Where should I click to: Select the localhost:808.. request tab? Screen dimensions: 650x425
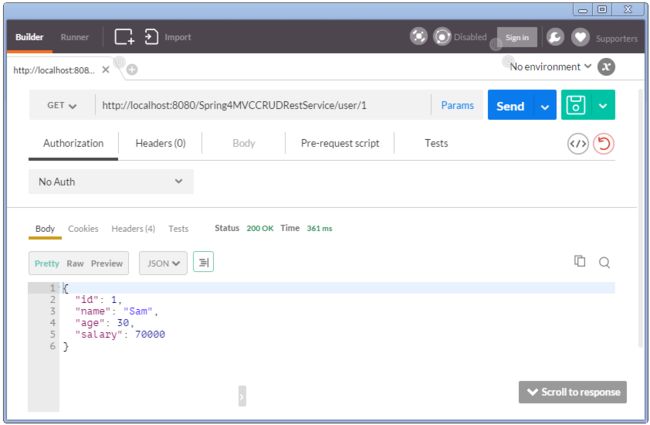pos(54,70)
